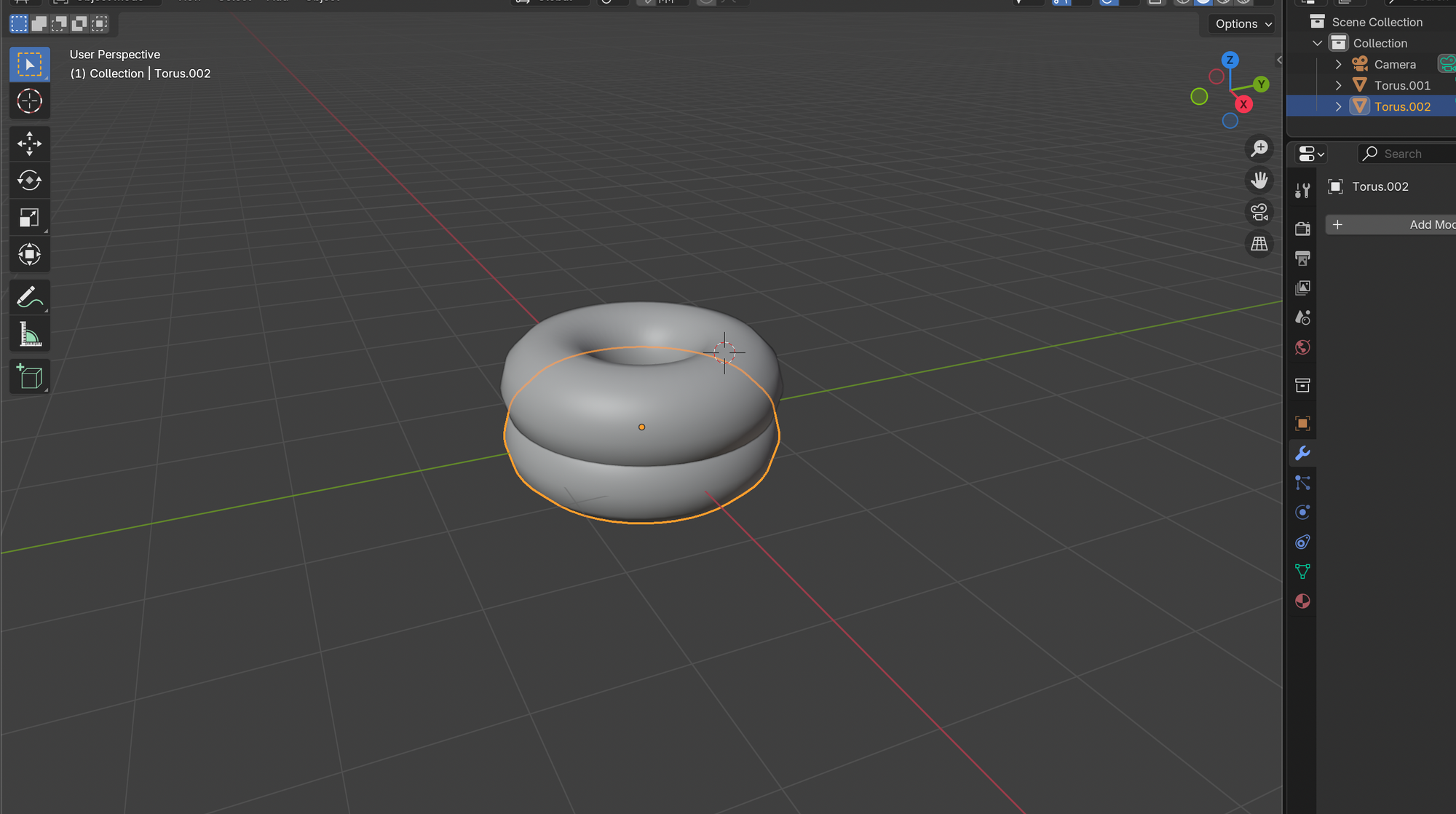Click Add Modifier button
1456x814 pixels.
tap(1390, 225)
